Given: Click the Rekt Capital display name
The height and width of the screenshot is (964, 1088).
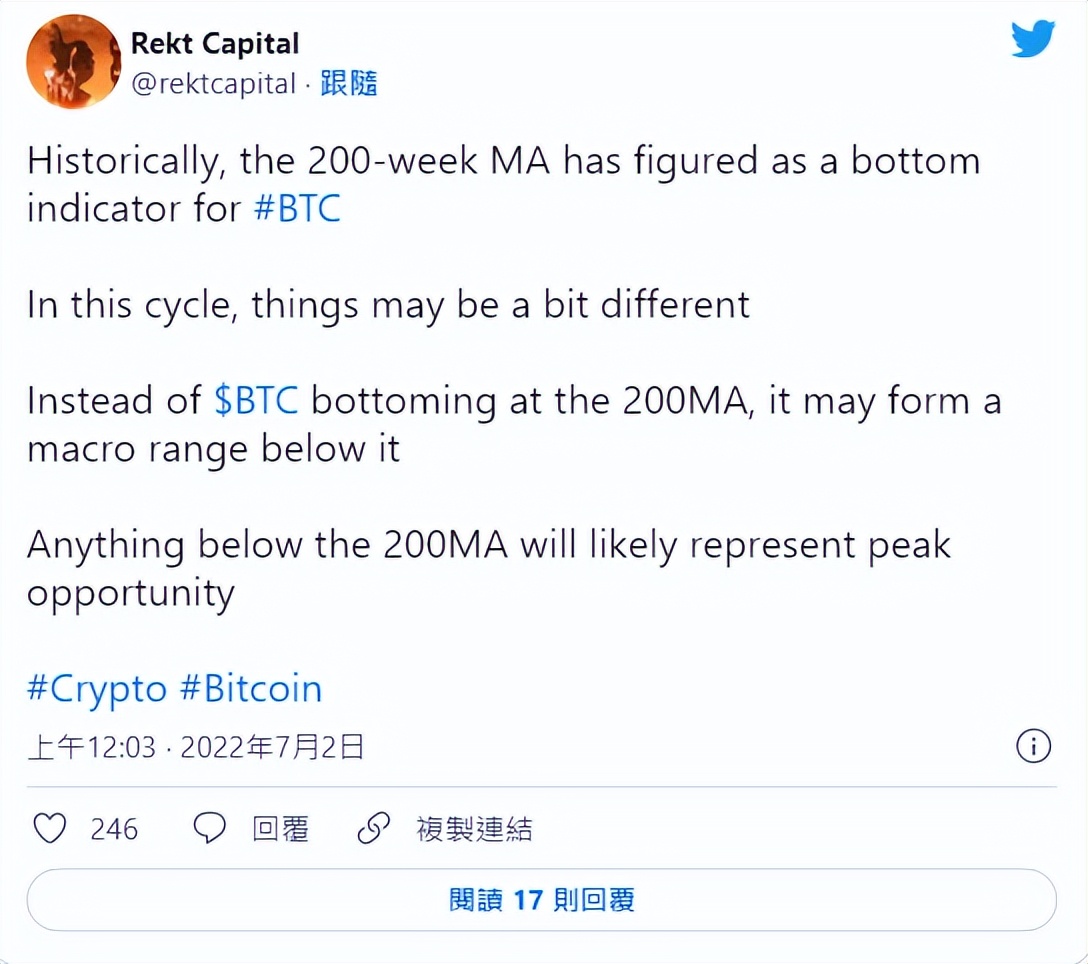Looking at the screenshot, I should tap(215, 44).
